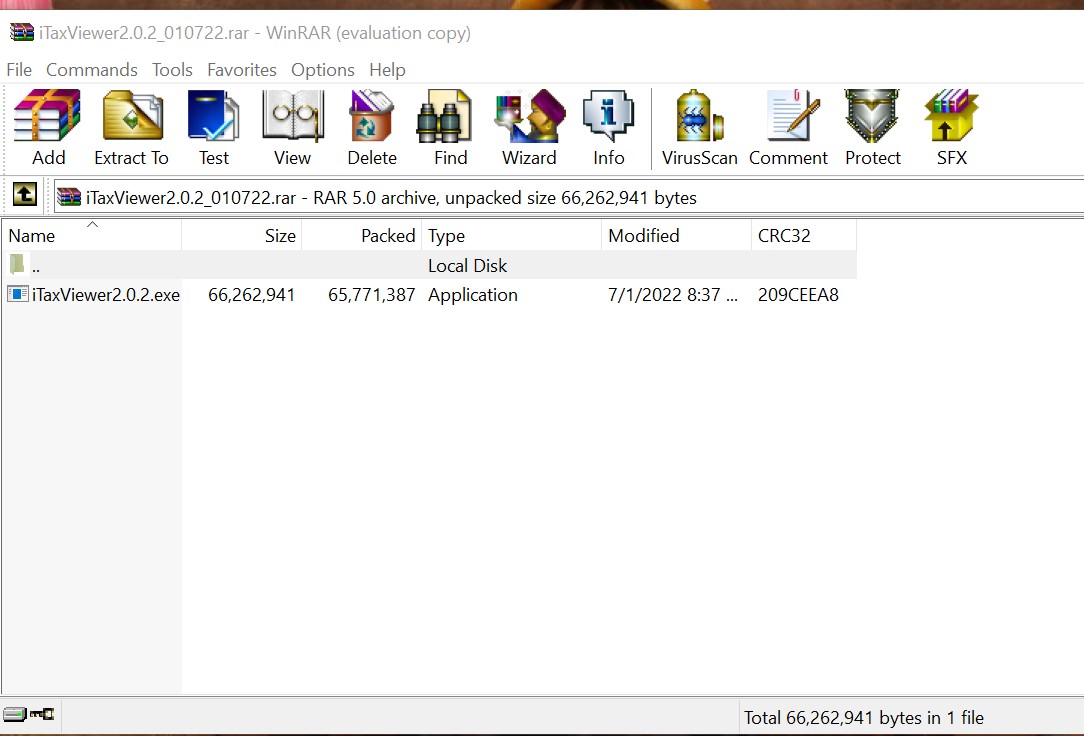This screenshot has width=1084, height=736.
Task: Click the Application type cell
Action: [473, 295]
